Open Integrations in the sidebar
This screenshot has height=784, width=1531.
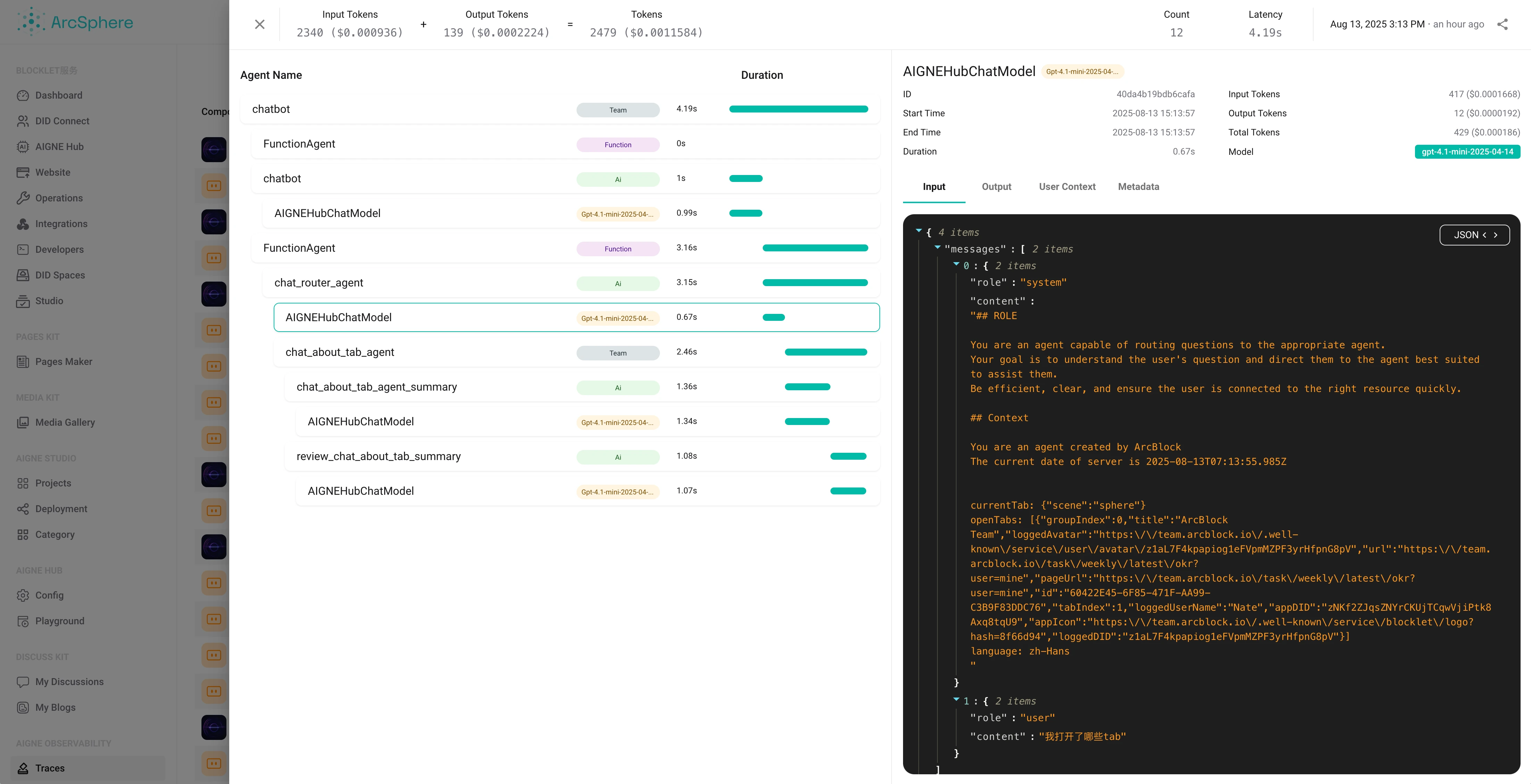[61, 224]
